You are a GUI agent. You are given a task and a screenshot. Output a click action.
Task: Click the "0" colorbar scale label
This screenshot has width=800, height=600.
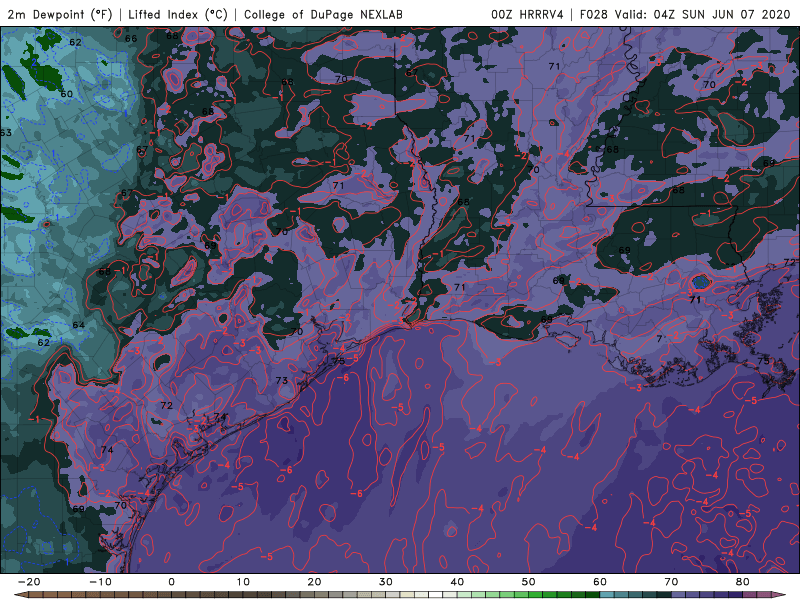coord(171,582)
